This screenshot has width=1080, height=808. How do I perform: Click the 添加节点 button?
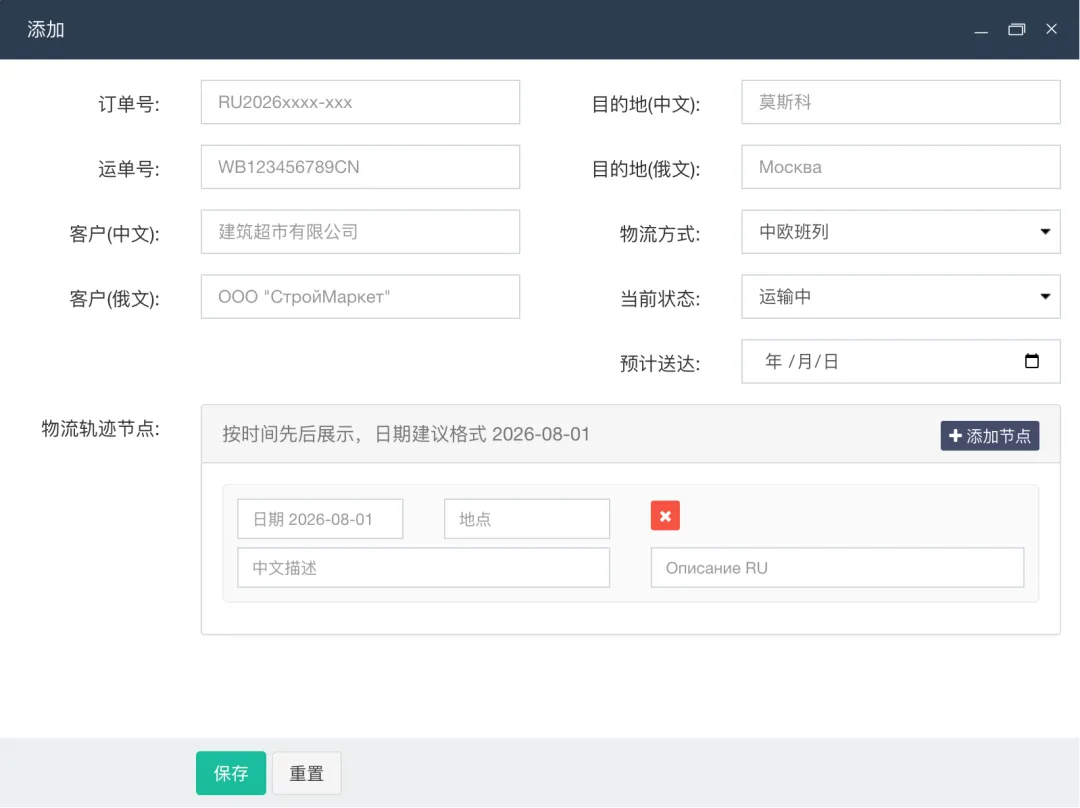tap(989, 436)
